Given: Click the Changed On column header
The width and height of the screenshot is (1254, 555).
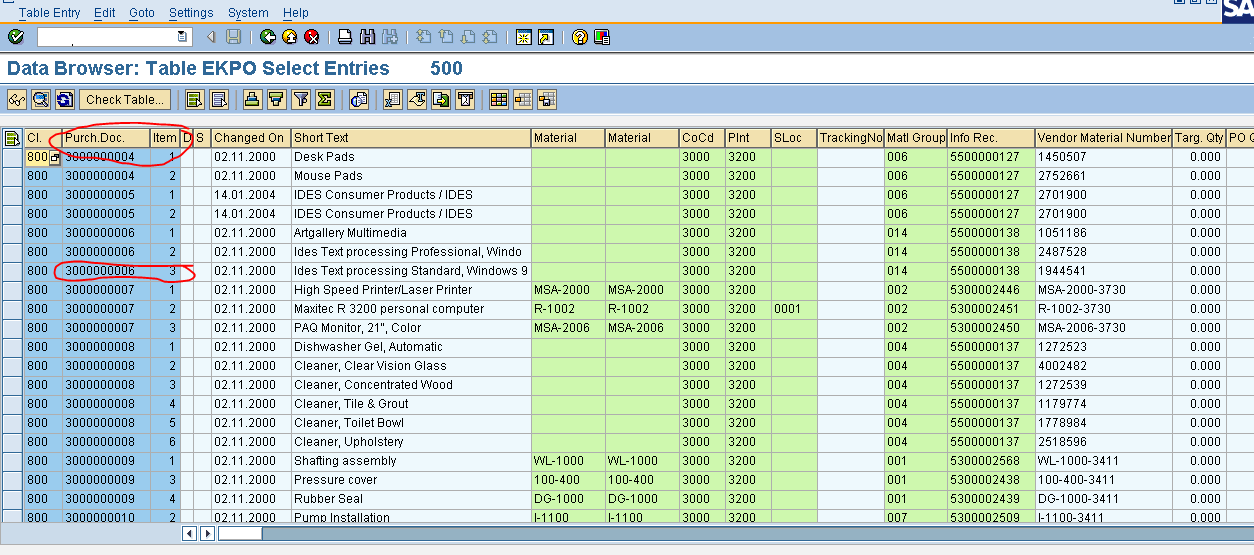Looking at the screenshot, I should (x=250, y=138).
